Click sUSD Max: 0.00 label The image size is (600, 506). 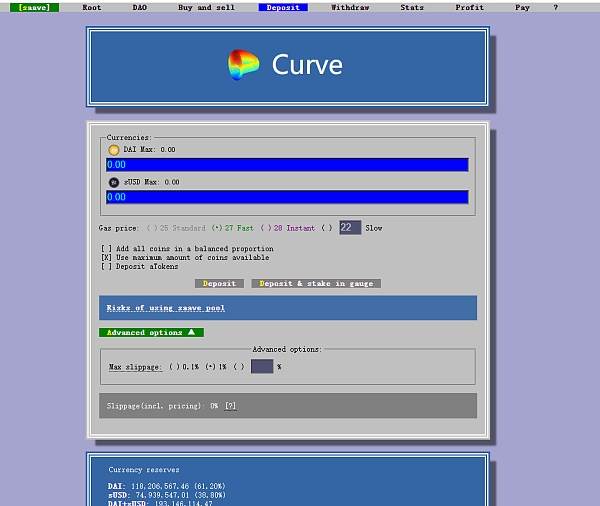pos(152,182)
